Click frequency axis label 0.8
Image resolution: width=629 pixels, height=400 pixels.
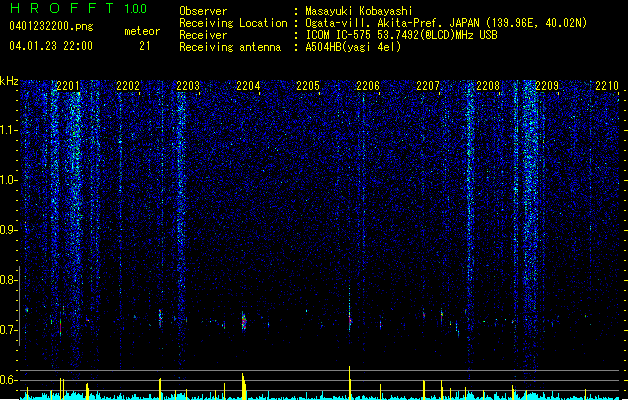click(8, 280)
